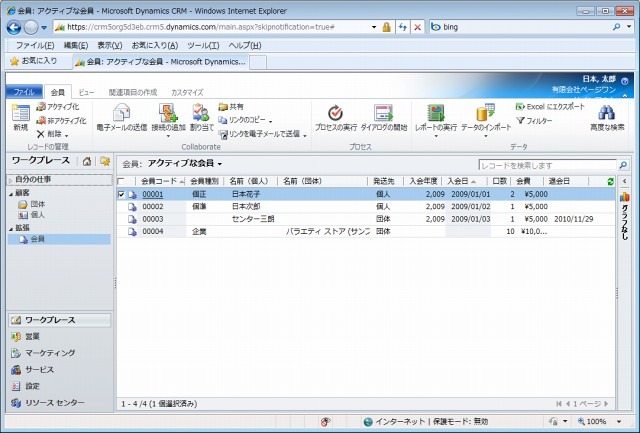The height and width of the screenshot is (433, 640).
Task: Click the record search magnifier icon
Action: [623, 165]
